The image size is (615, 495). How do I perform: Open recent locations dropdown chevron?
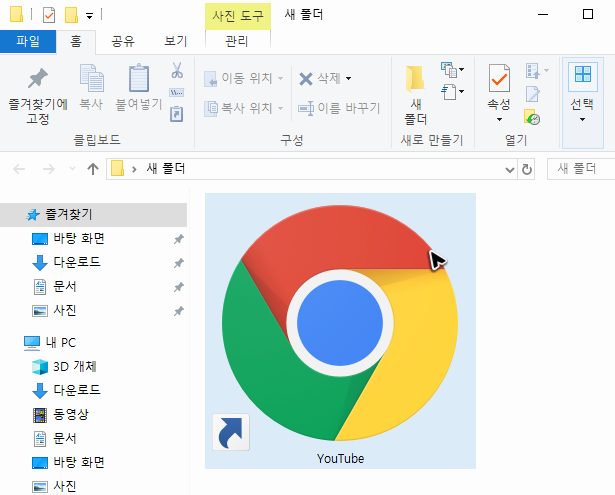pyautogui.click(x=72, y=169)
